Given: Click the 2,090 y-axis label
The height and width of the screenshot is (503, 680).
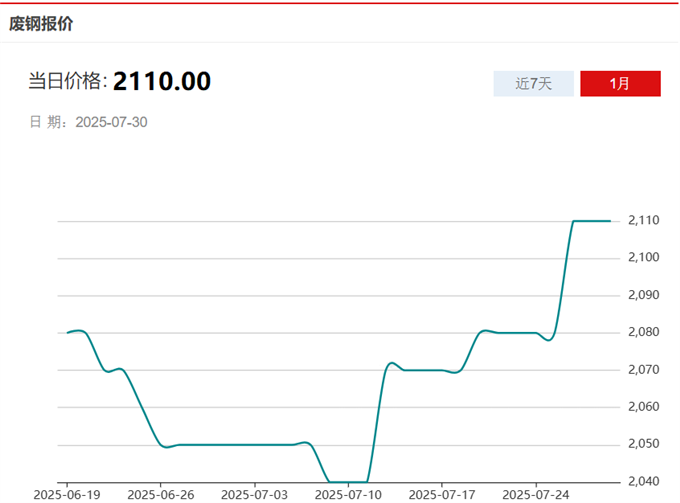Looking at the screenshot, I should coord(643,295).
